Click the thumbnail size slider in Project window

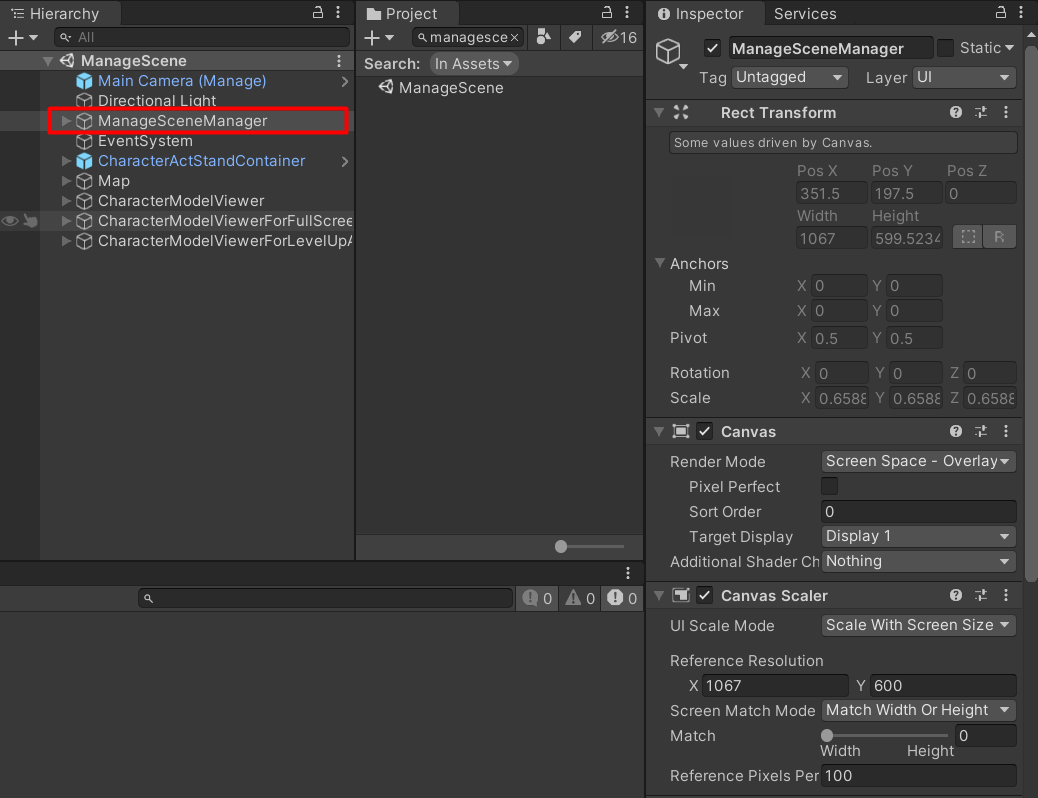pos(562,547)
